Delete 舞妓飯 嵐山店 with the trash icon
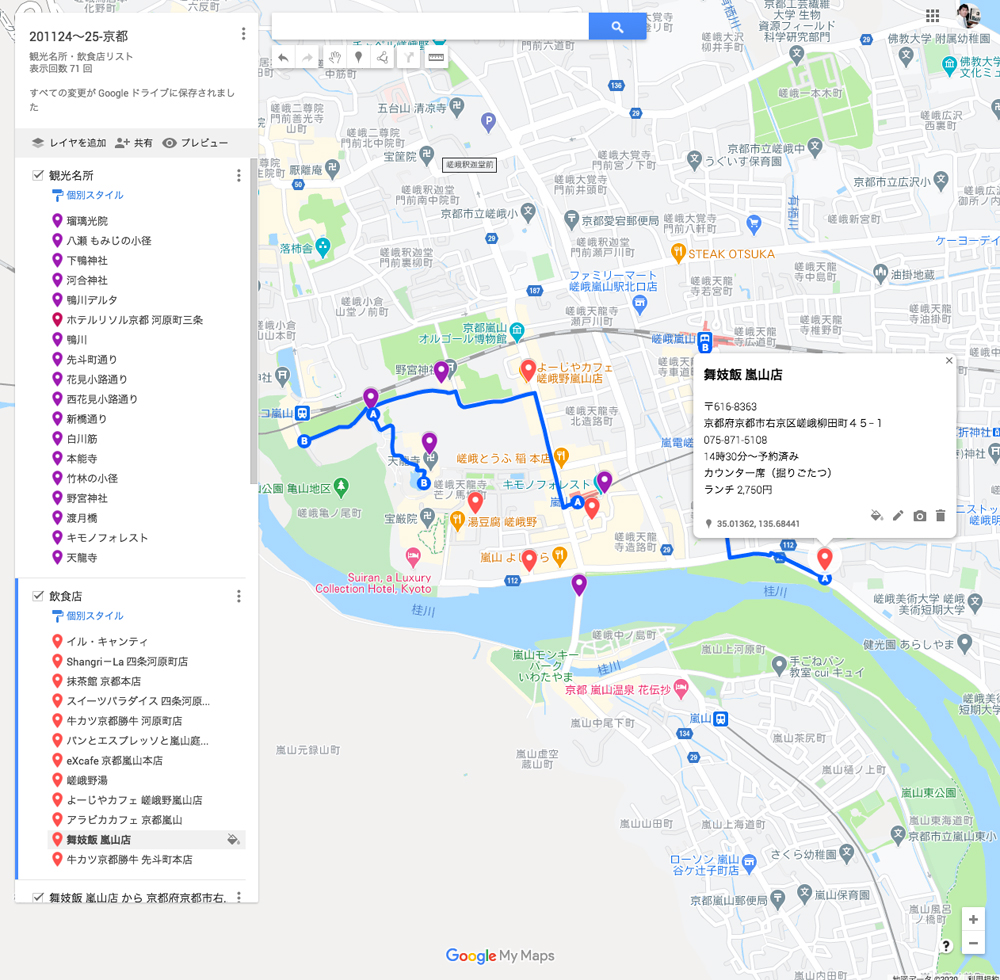 point(941,516)
